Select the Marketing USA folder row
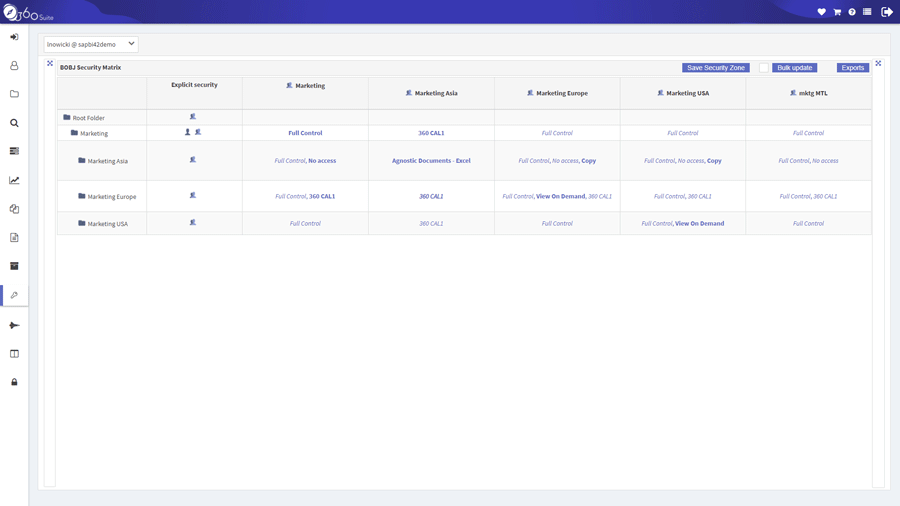Viewport: 900px width, 506px height. pos(102,224)
